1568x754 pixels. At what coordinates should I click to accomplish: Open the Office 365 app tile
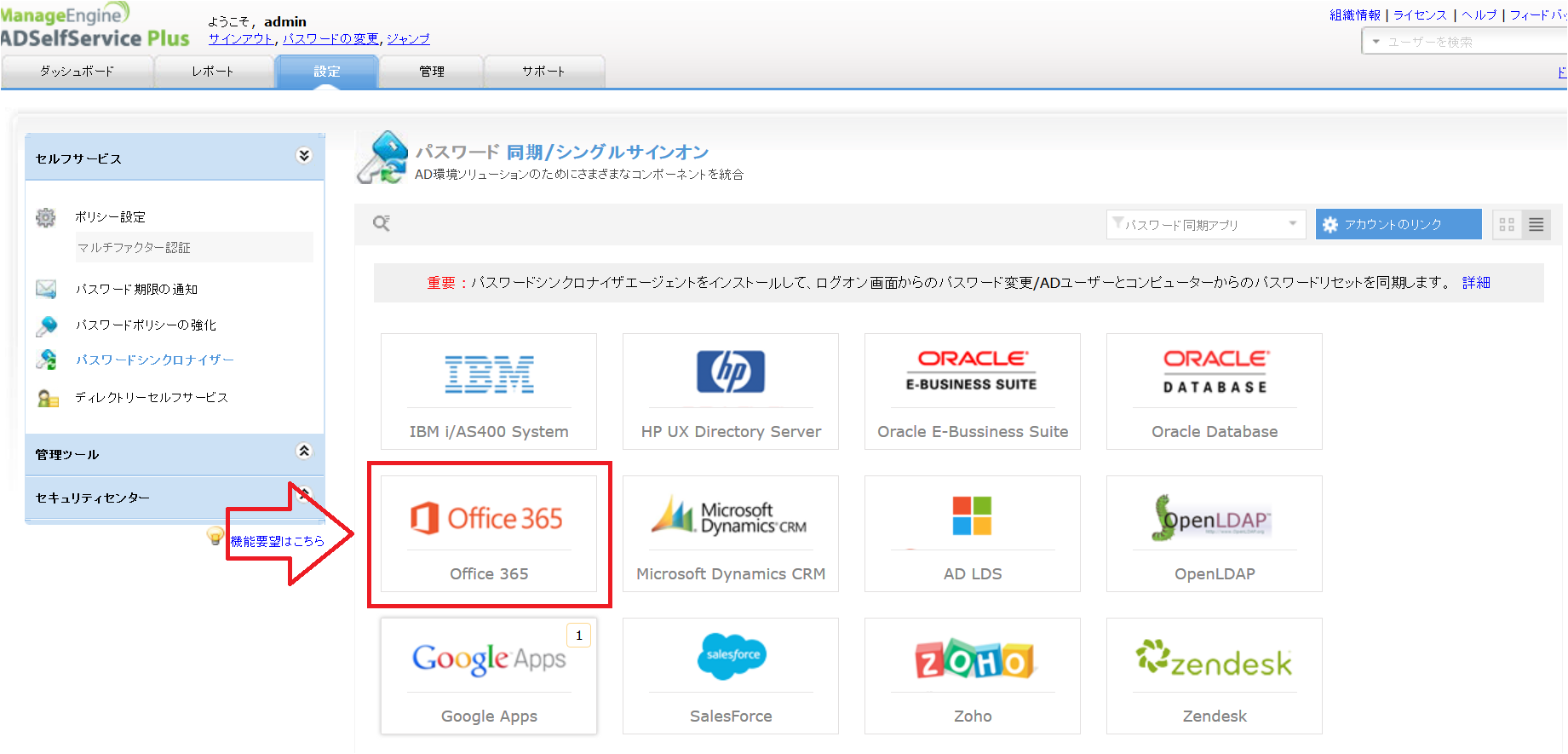pos(489,533)
